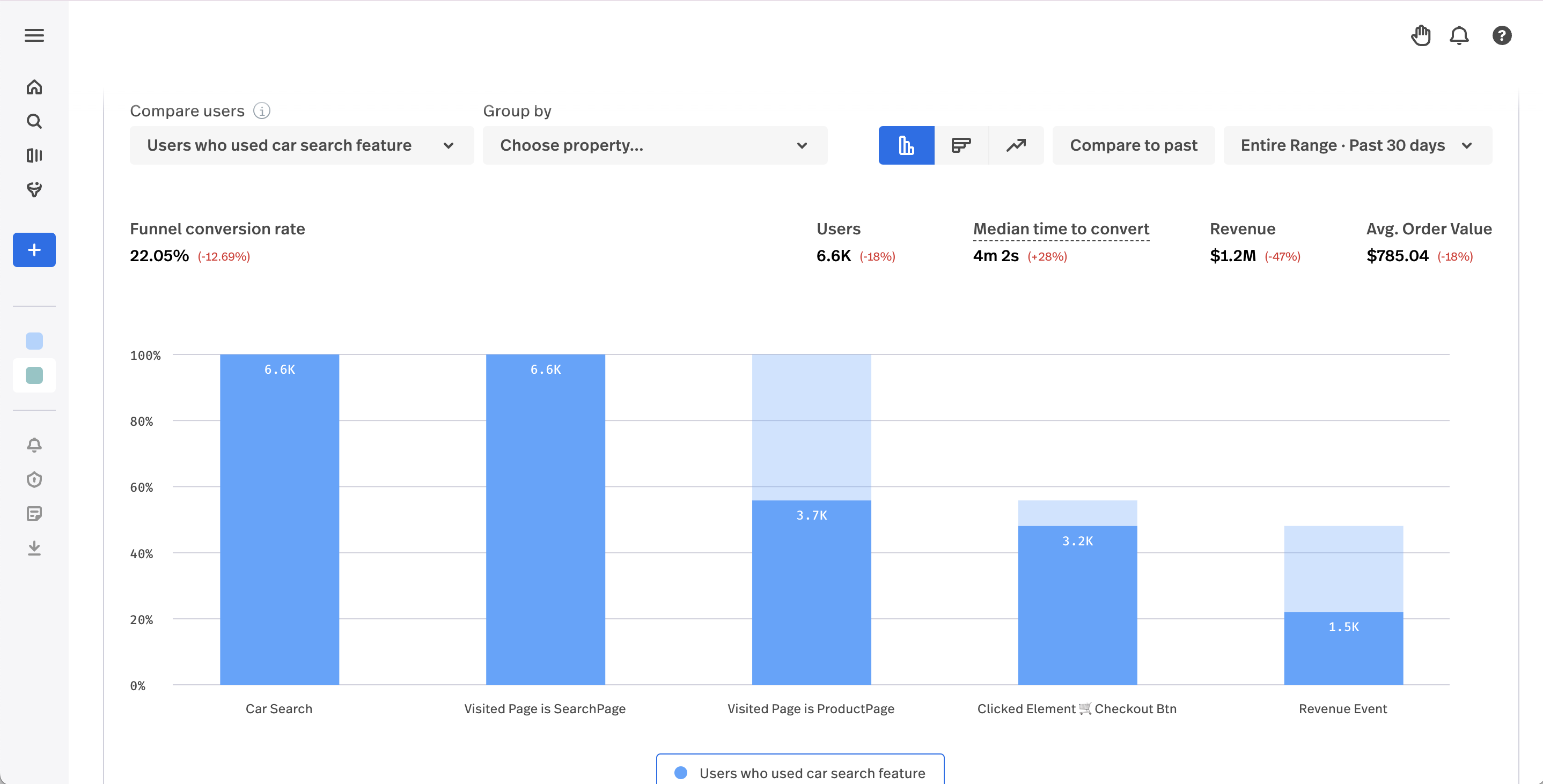Expand the 'Choose property...' group by dropdown
The width and height of the screenshot is (1543, 784).
click(x=655, y=145)
